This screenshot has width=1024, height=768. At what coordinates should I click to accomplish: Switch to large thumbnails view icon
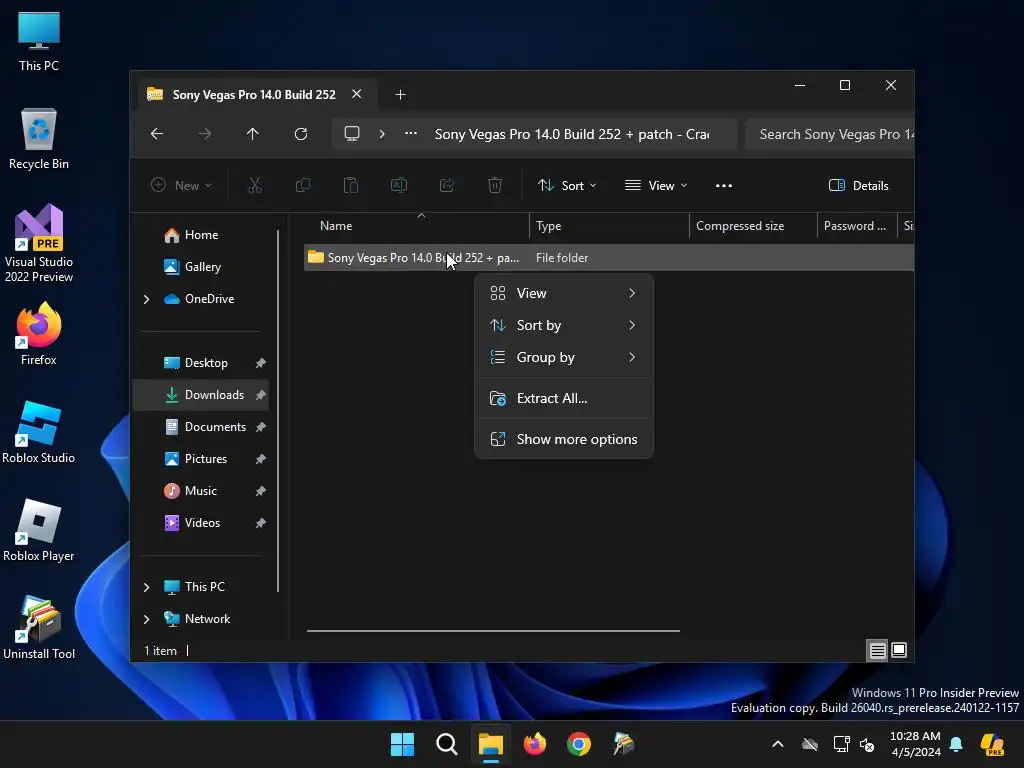click(x=899, y=650)
